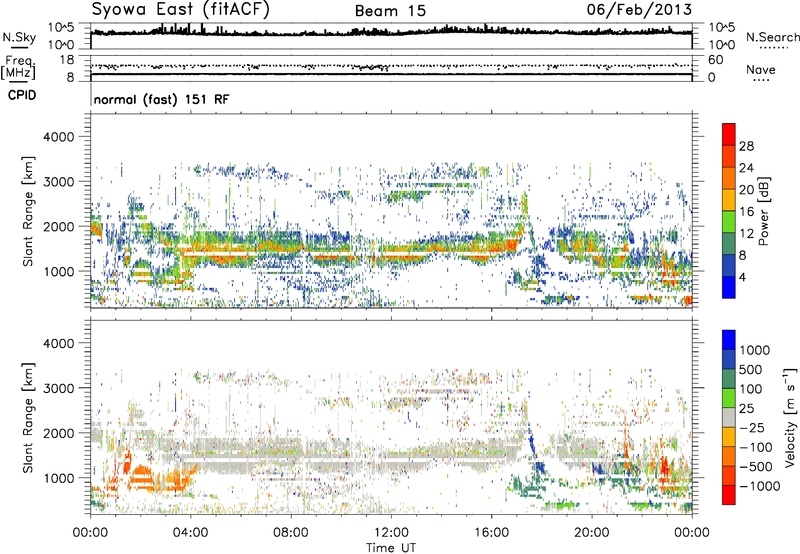The width and height of the screenshot is (800, 554).
Task: Select the "28" power colorbar value
Action: click(x=746, y=146)
